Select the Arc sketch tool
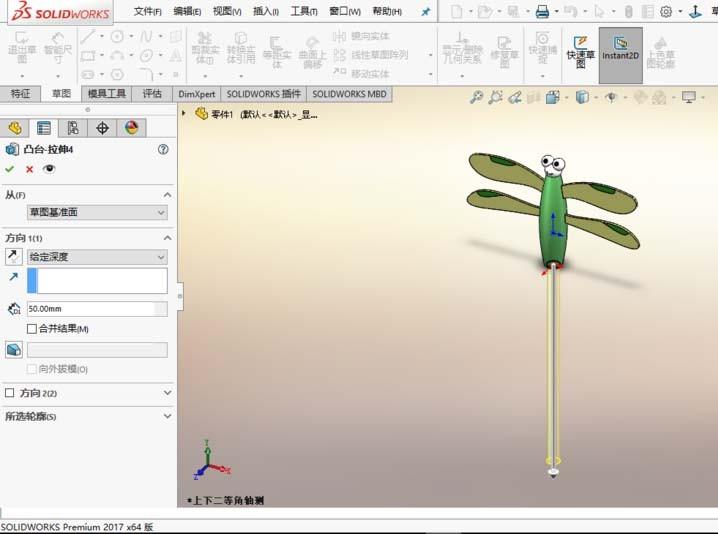 (117, 56)
